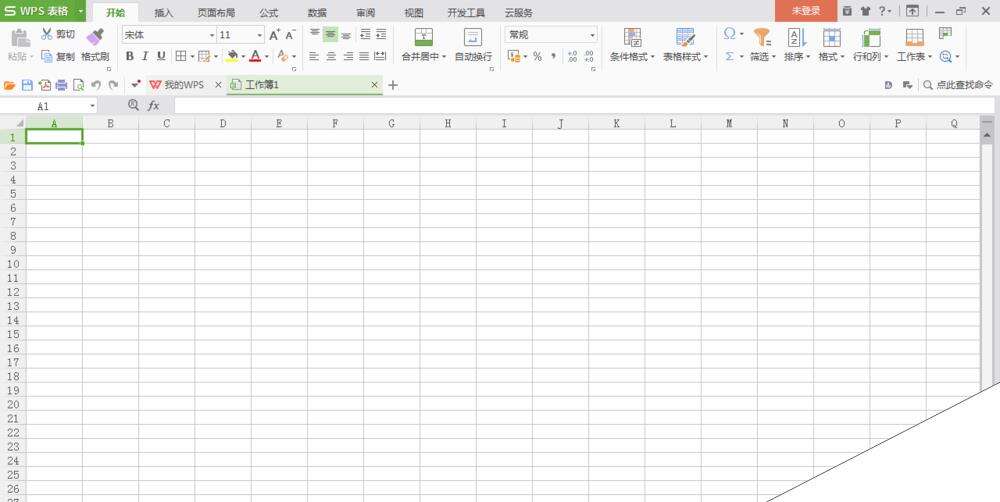This screenshot has width=1000, height=502.
Task: Click the Print icon in quick access bar
Action: point(61,85)
